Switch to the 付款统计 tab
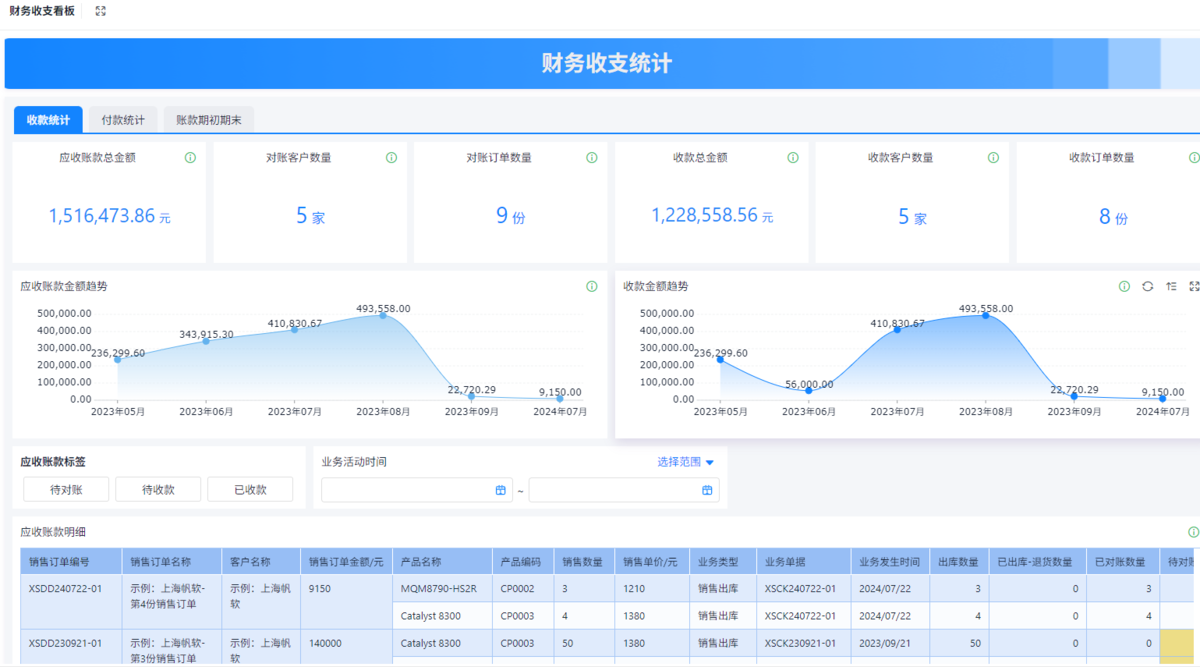1200x667 pixels. 123,120
